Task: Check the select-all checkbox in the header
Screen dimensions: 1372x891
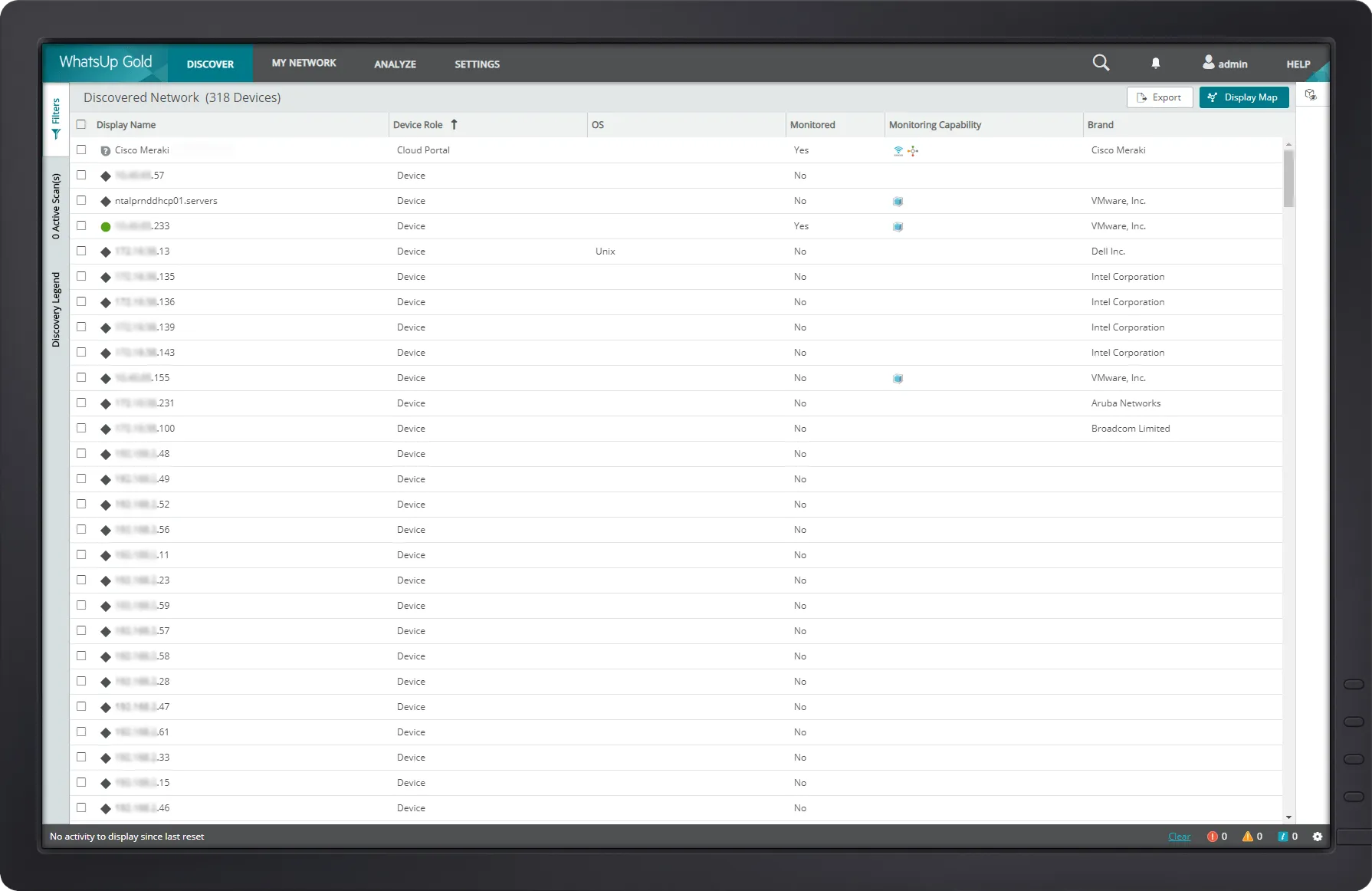Action: [x=81, y=124]
